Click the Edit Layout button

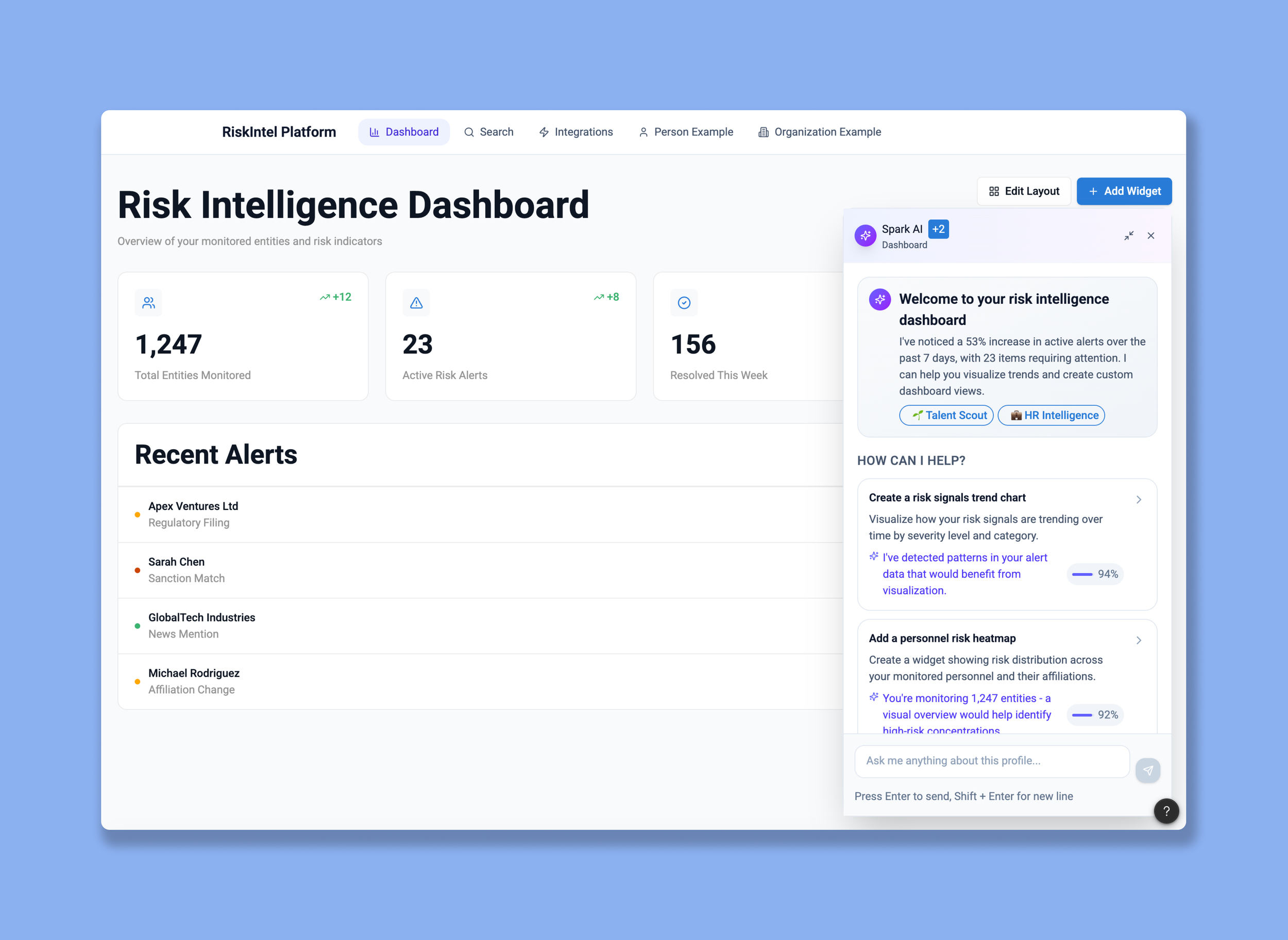pyautogui.click(x=1023, y=191)
